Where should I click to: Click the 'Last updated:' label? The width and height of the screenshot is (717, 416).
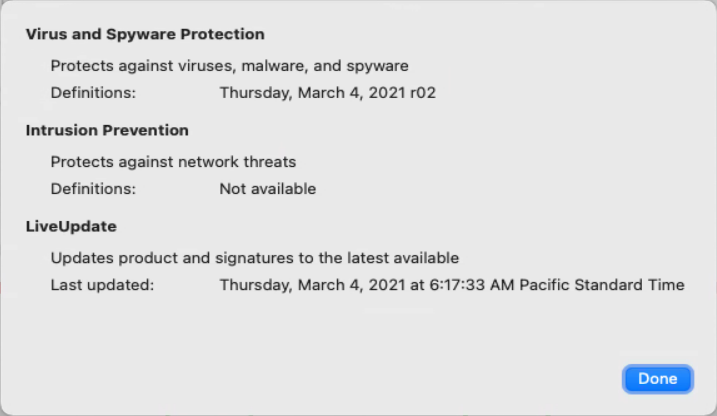tap(102, 285)
